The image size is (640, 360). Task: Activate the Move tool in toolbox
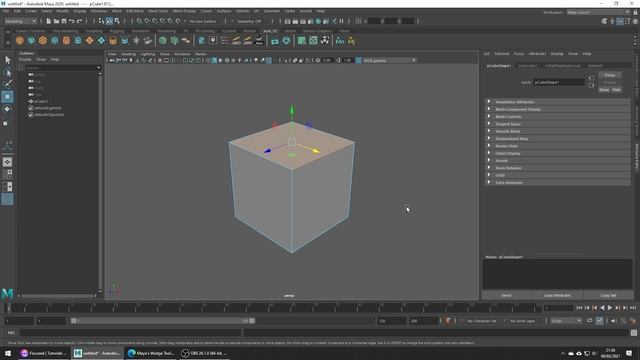click(7, 97)
